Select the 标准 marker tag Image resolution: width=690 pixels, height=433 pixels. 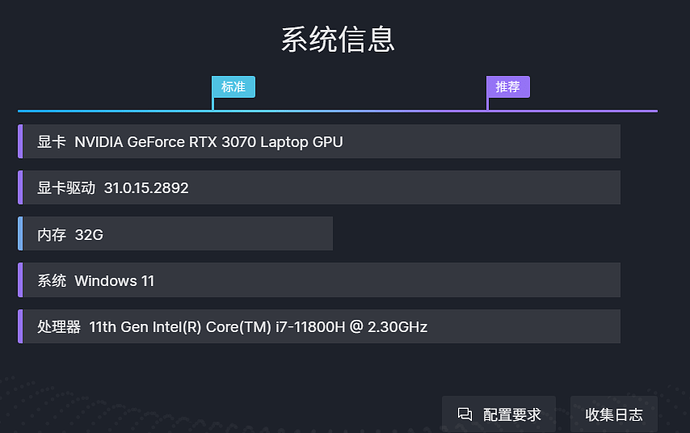[233, 87]
